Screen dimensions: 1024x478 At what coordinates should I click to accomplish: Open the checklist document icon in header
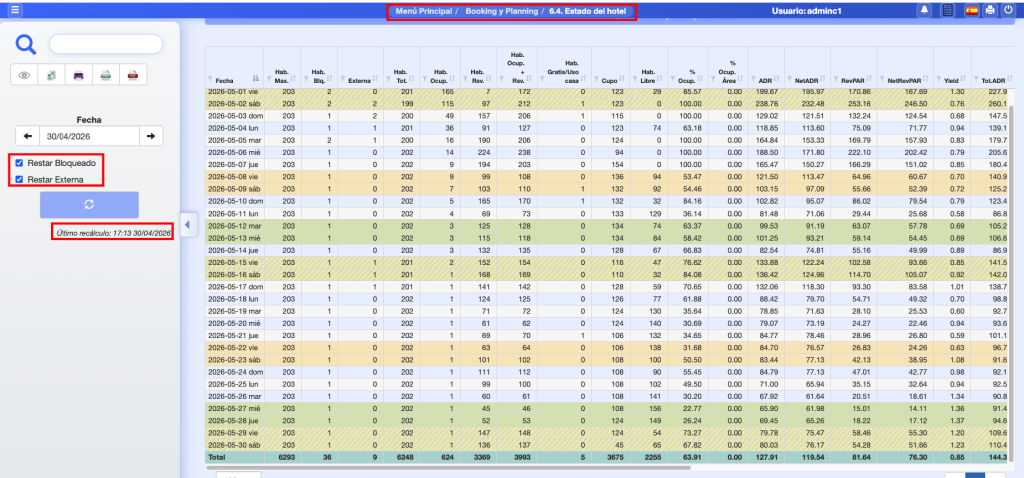click(x=948, y=10)
